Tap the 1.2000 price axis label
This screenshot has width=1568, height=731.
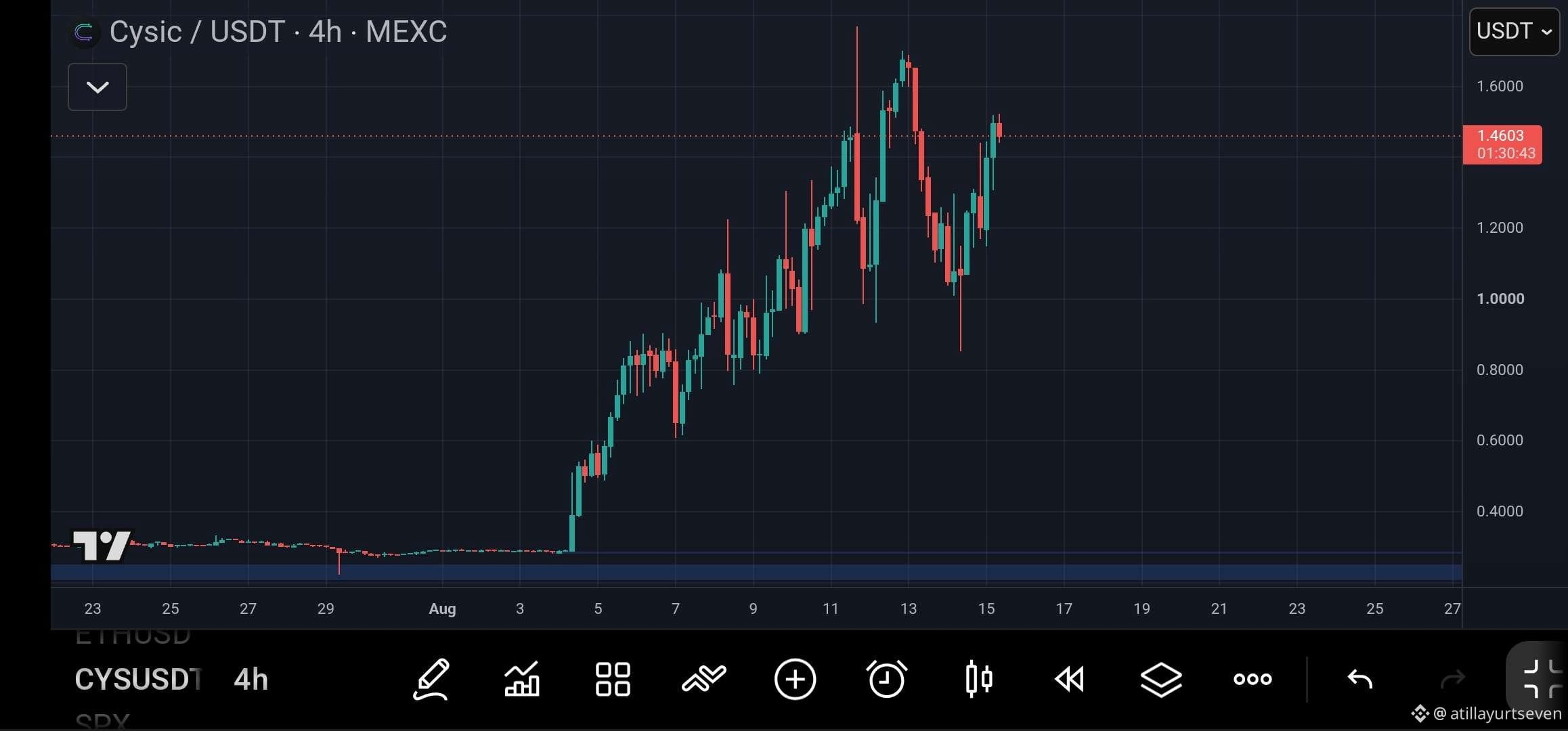(x=1500, y=227)
